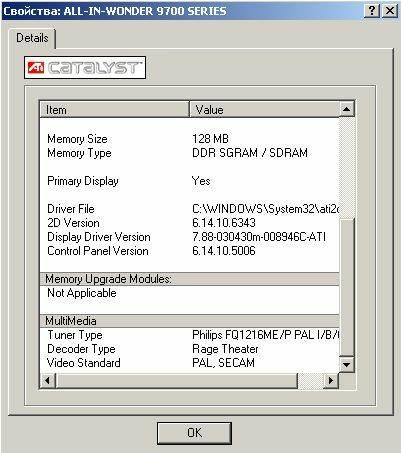Screen dimensions: 401x453
Task: Click the horizontal scrollbar right arrow
Action: coord(331,380)
